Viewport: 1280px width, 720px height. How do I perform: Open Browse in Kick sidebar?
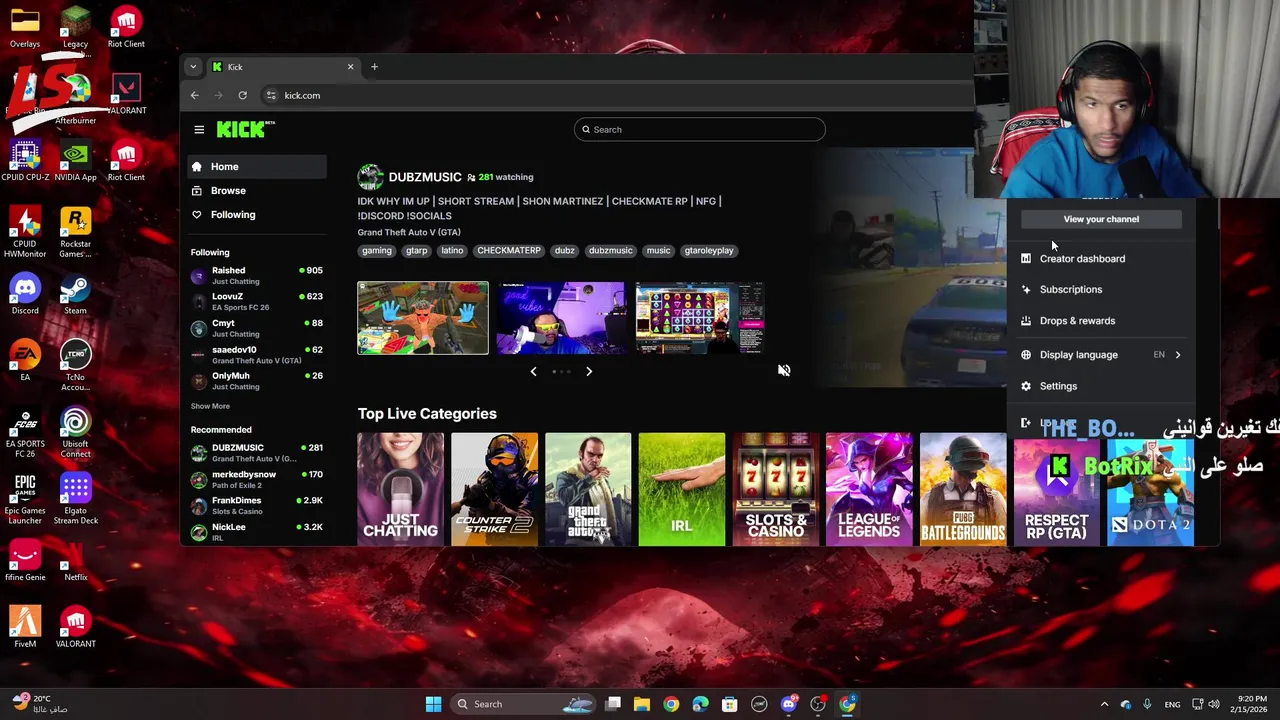[x=256, y=191]
